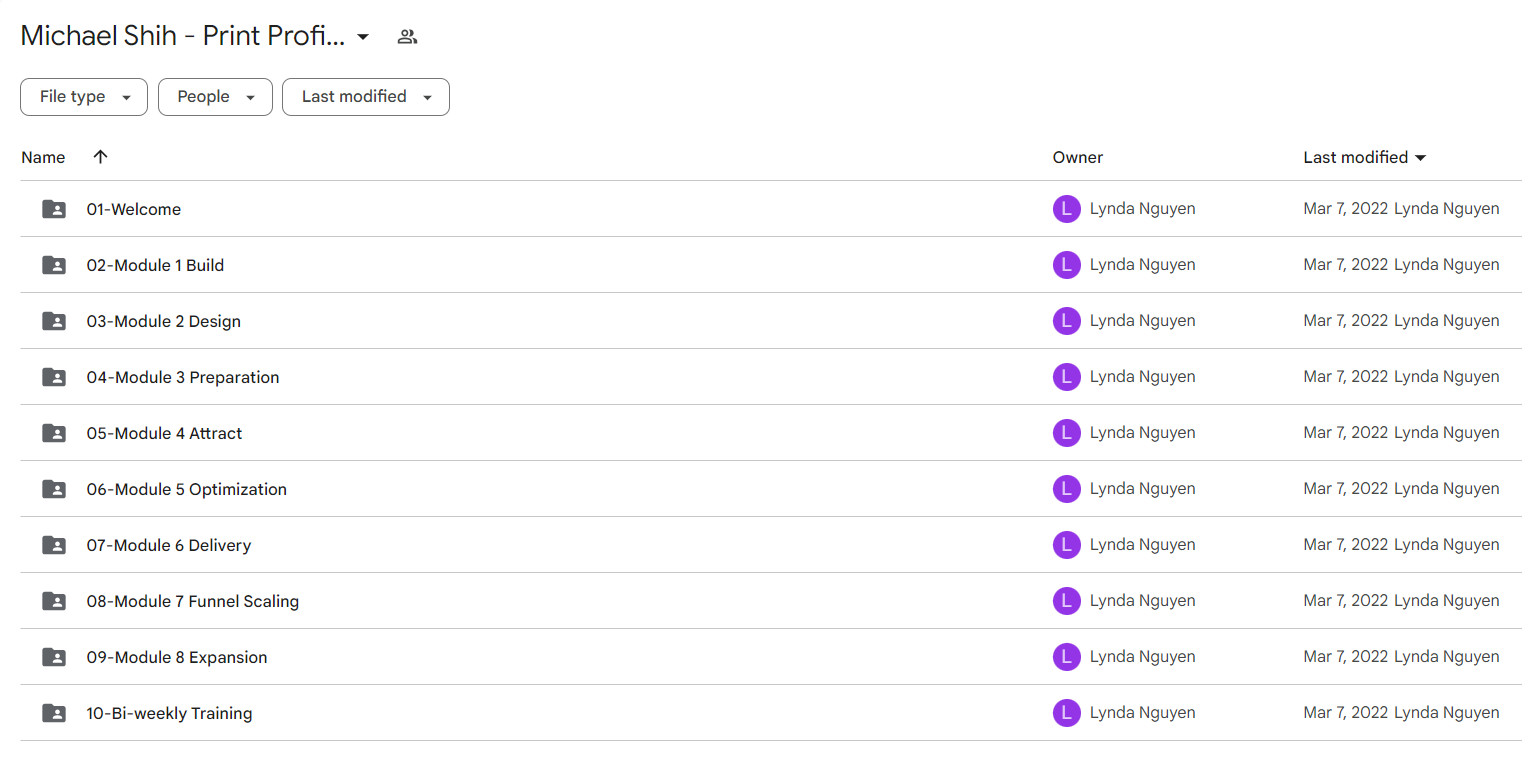Click the owner avatar in the 06-Module 5 Optimization row

pos(1067,489)
